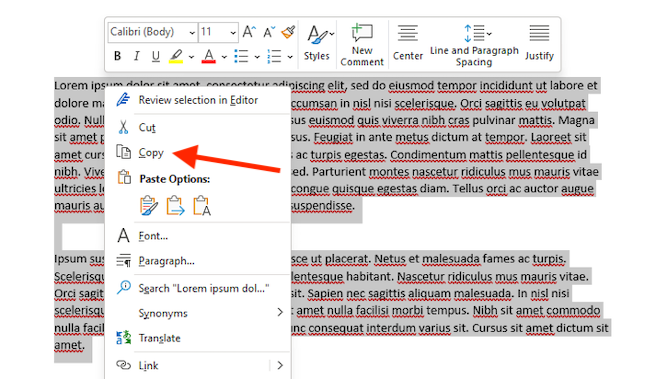Open the Font... dialog entry
The width and height of the screenshot is (650, 379).
coord(198,236)
